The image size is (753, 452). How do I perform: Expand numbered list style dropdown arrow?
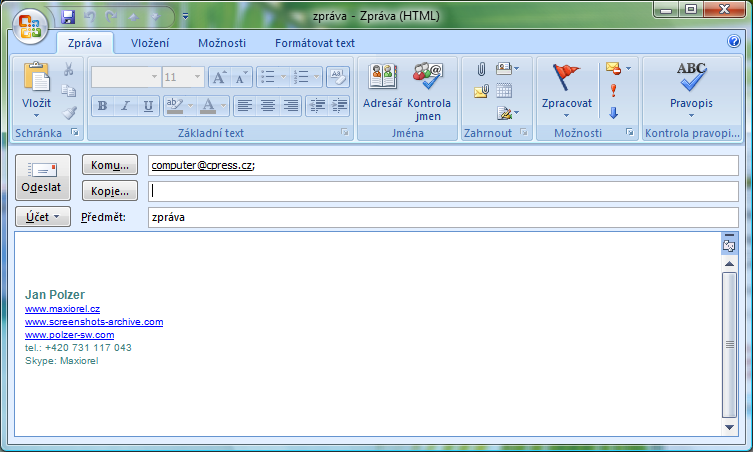point(316,77)
